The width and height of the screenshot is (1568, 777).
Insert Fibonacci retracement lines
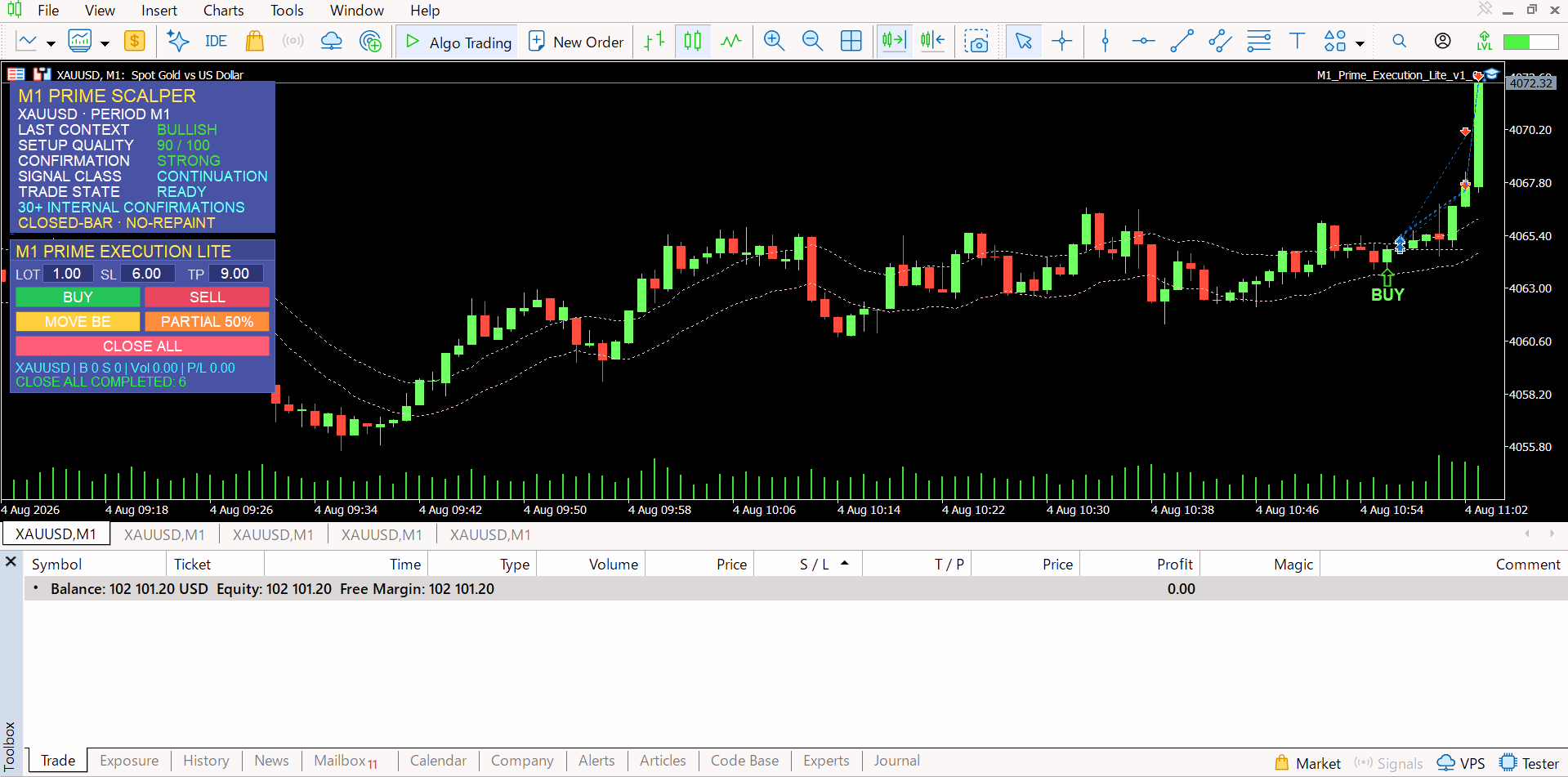click(x=1259, y=41)
